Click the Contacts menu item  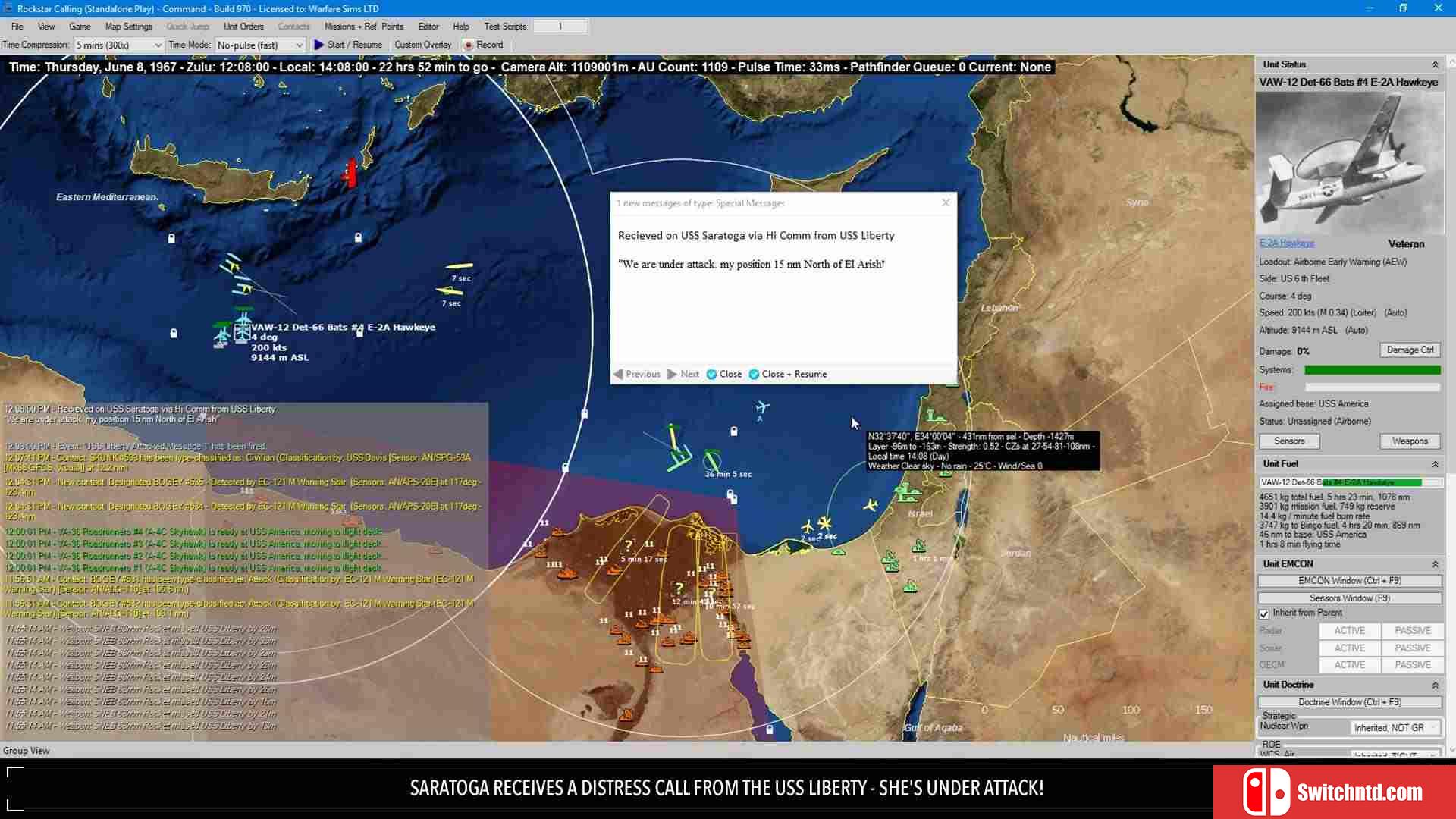pyautogui.click(x=293, y=26)
